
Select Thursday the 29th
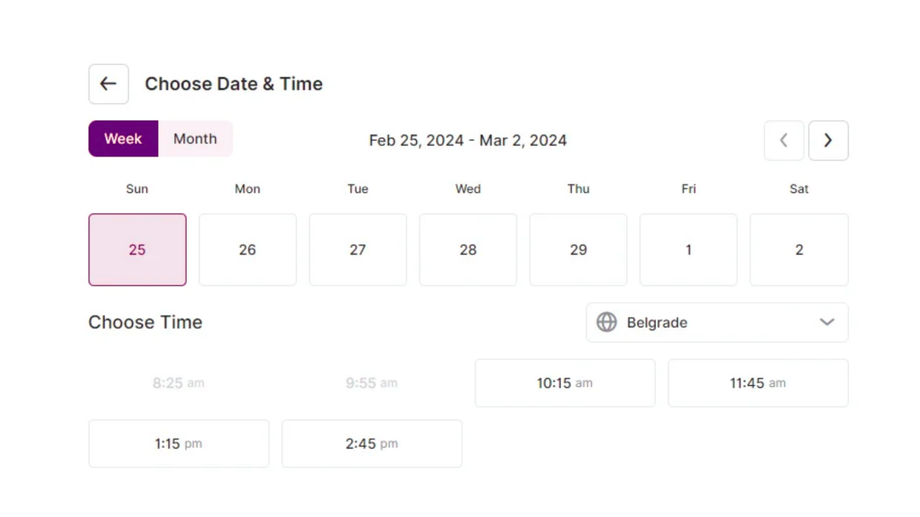(578, 250)
